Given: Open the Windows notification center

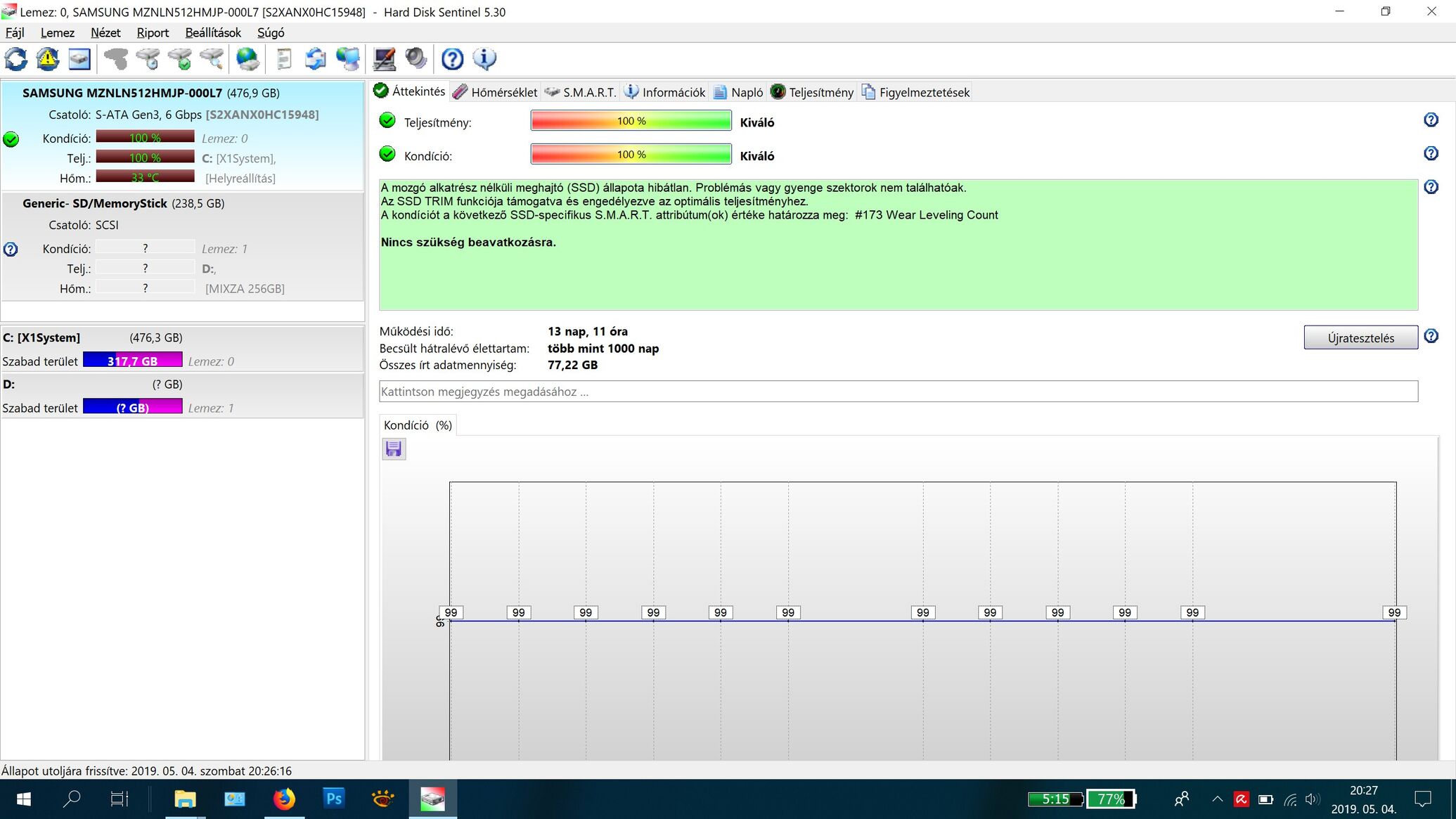Looking at the screenshot, I should [1423, 799].
